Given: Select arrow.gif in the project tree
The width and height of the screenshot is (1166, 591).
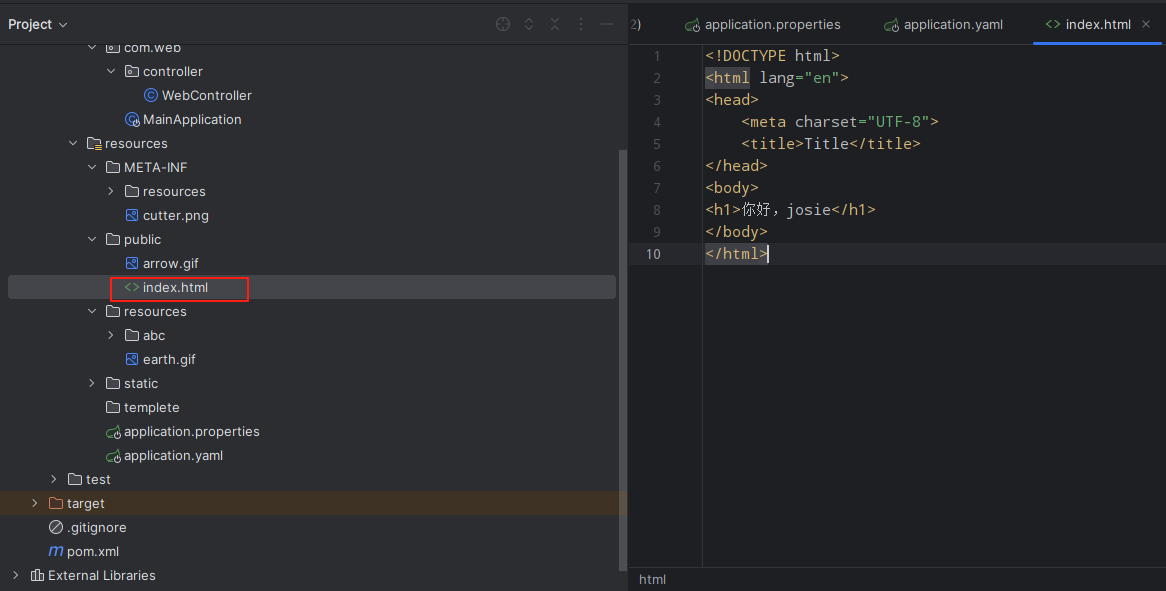Looking at the screenshot, I should click(170, 263).
